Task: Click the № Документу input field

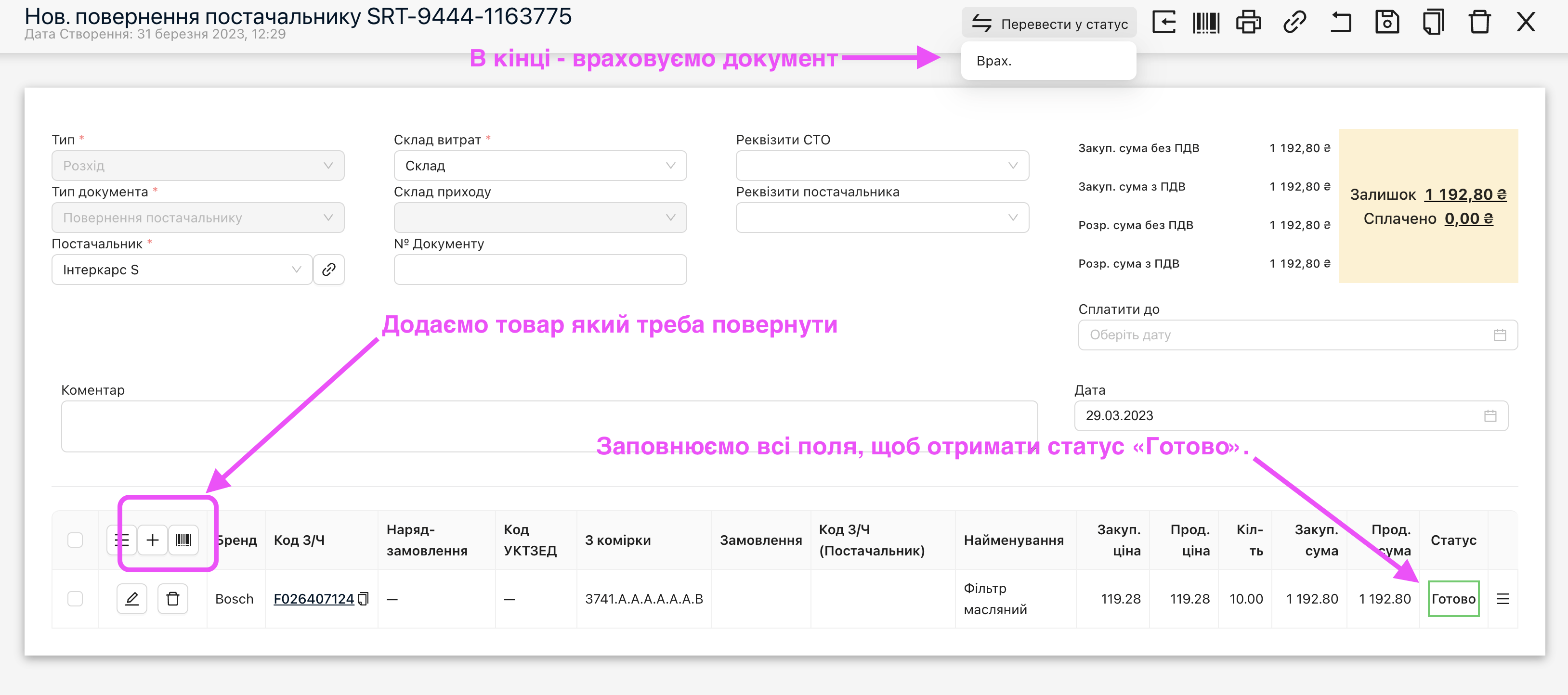Action: pos(539,270)
